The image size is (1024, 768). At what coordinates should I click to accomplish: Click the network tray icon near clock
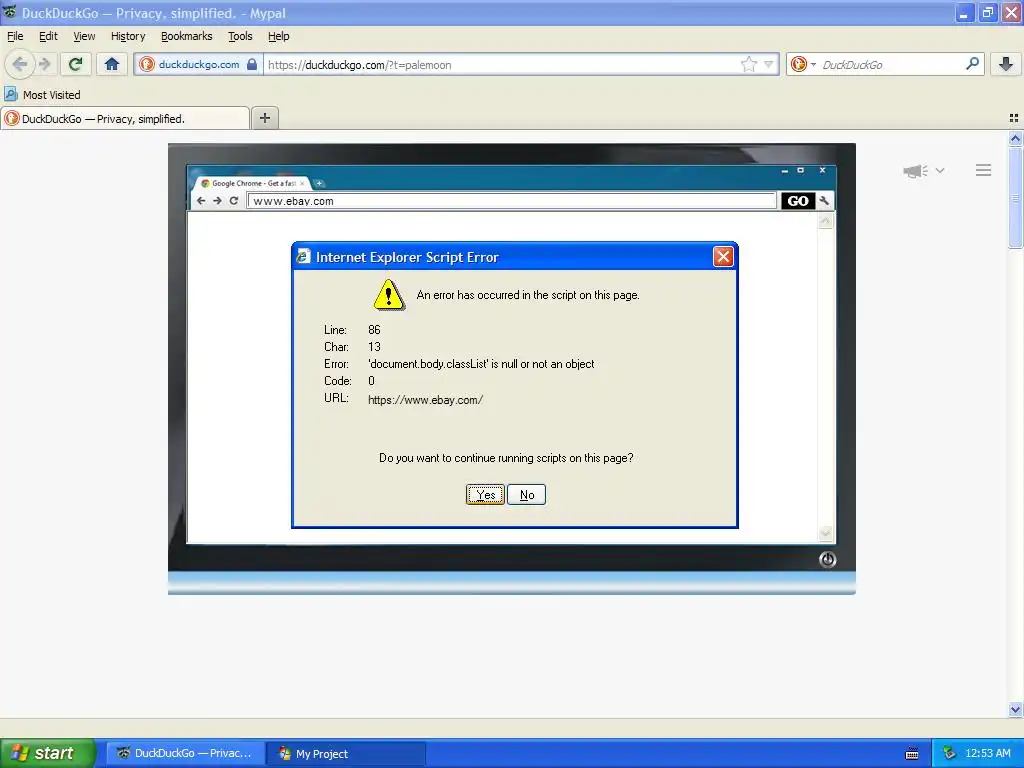point(950,754)
